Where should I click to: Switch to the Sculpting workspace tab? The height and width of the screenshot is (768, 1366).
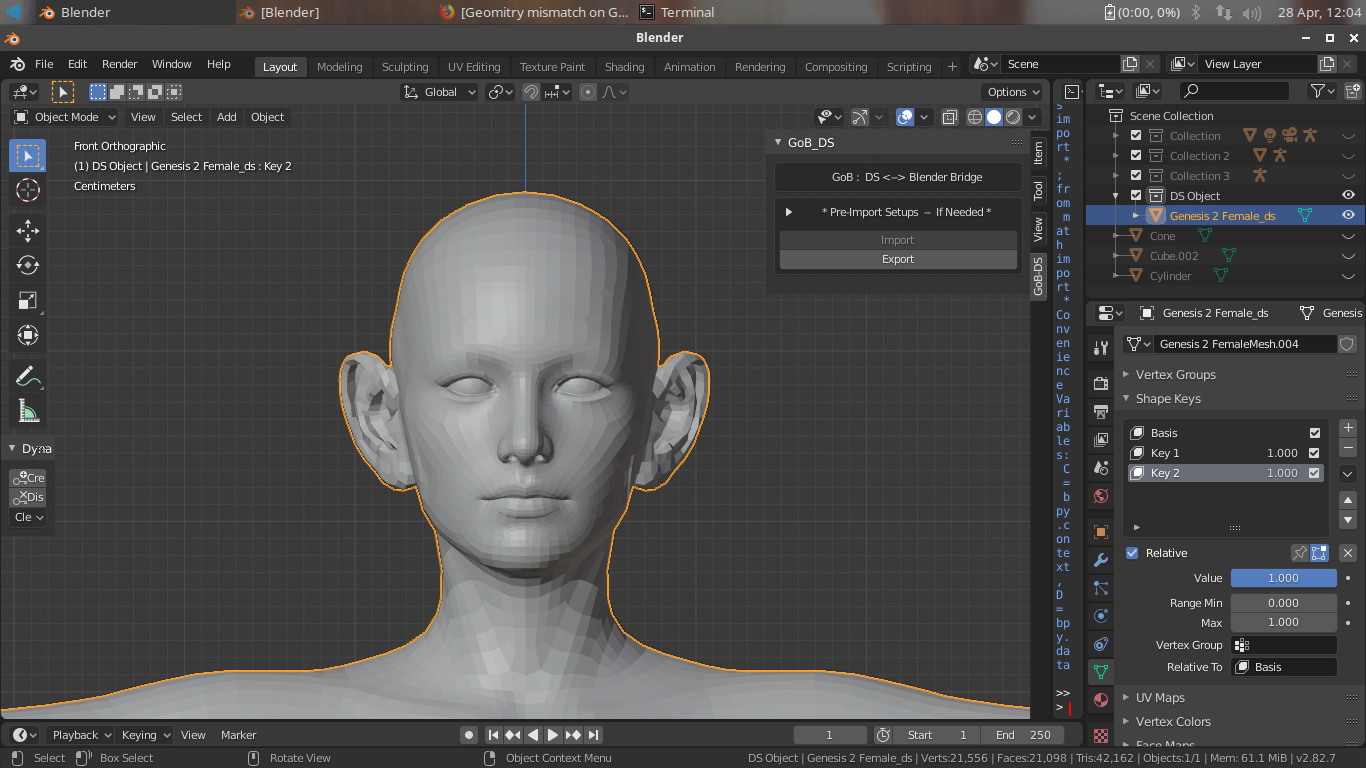tap(404, 67)
